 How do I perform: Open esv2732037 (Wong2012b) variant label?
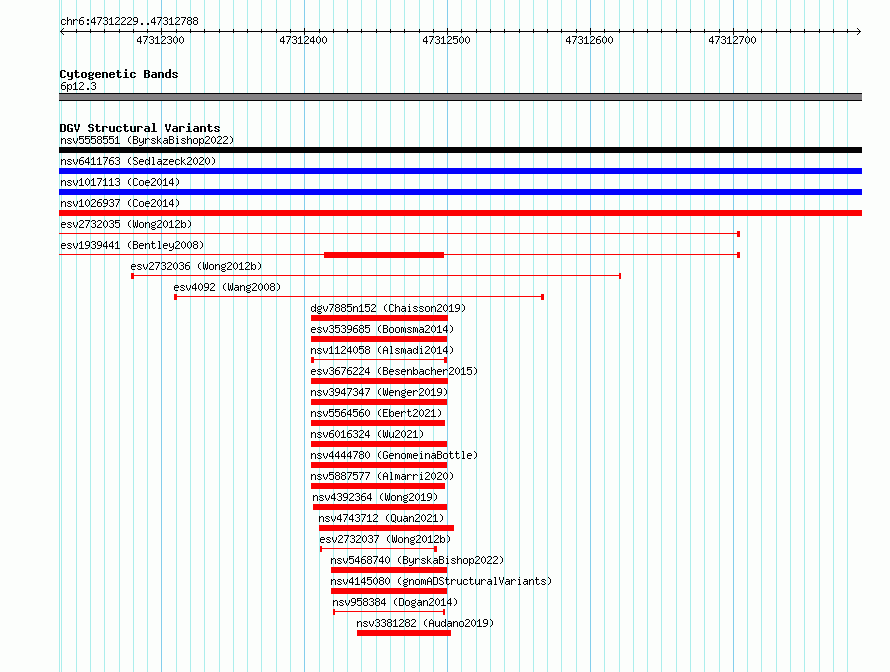pyautogui.click(x=385, y=539)
